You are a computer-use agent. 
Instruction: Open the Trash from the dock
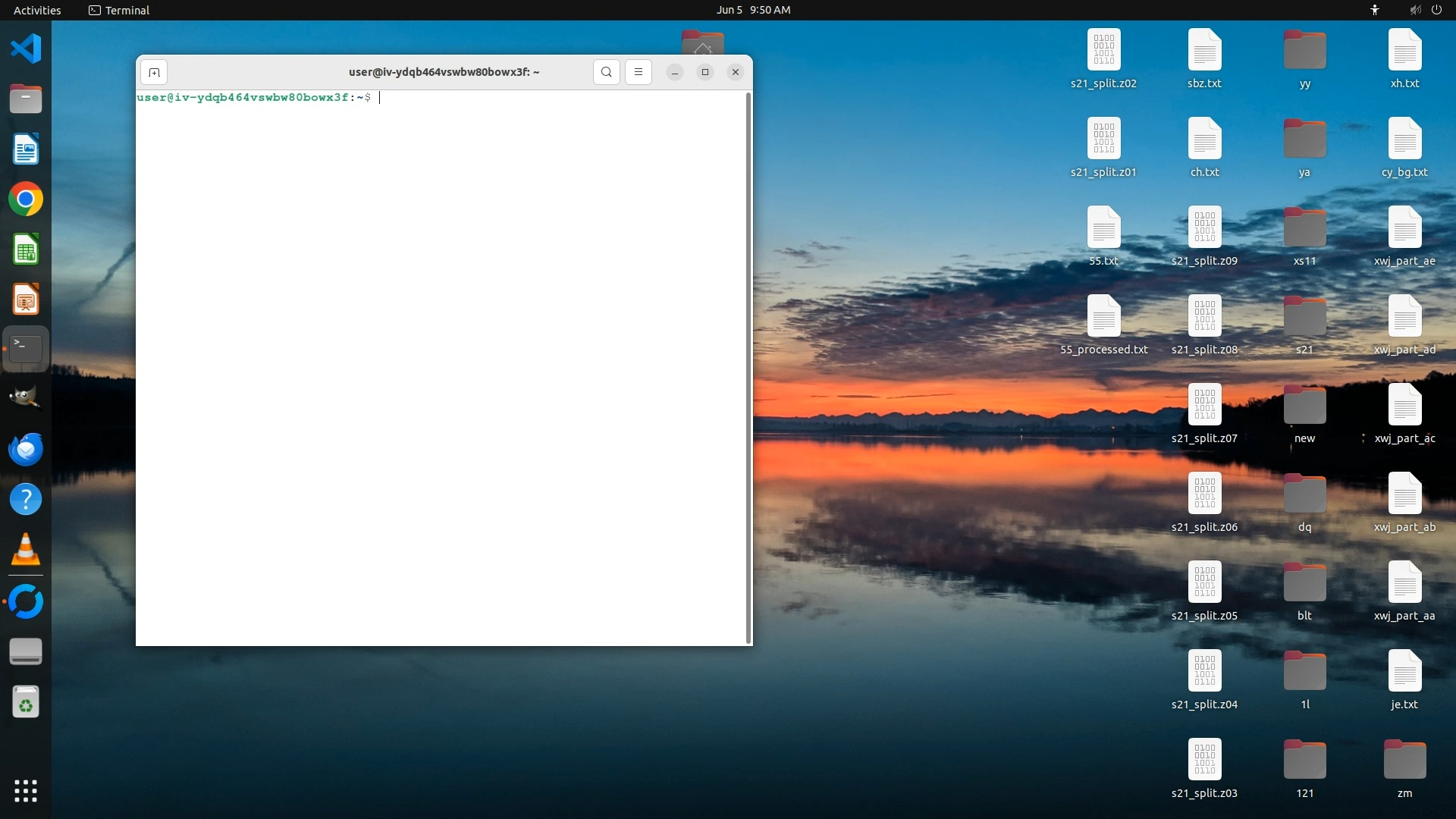coord(26,702)
